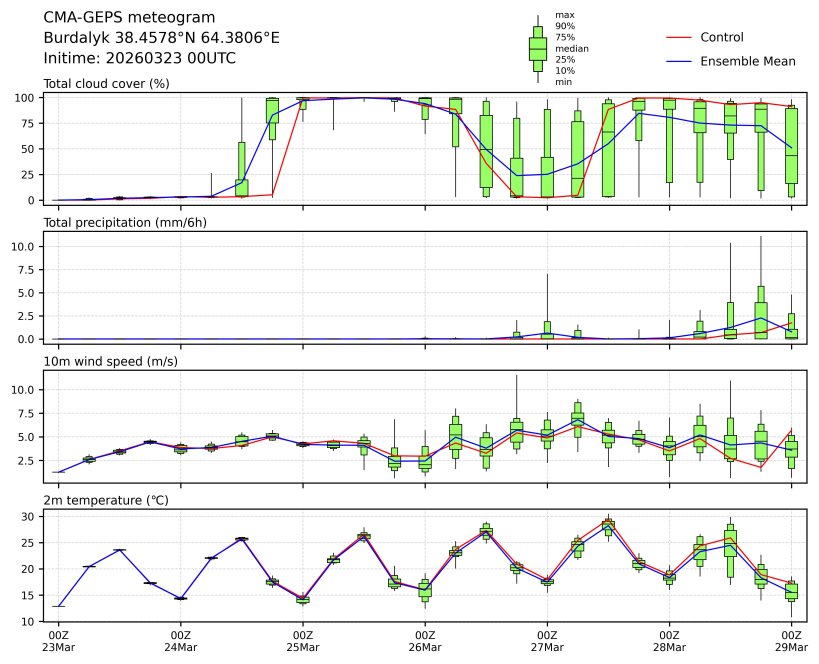
Task: Click the CMA-GEPS meteogram title
Action: [115, 18]
